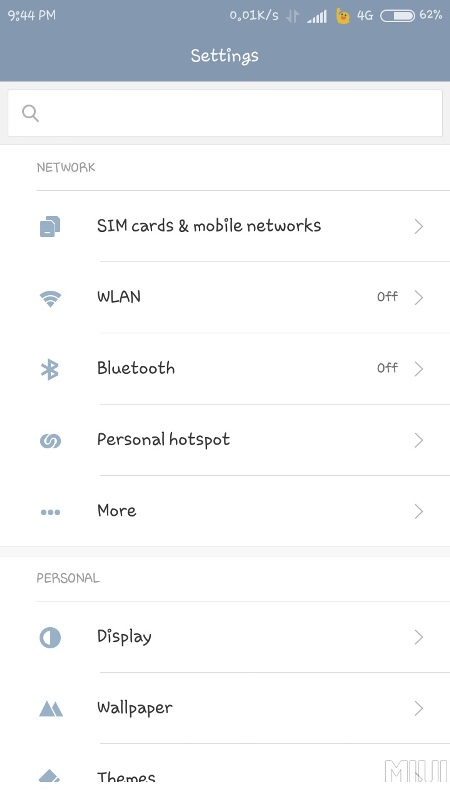Tap the search magnifier icon
Screen dimensions: 450x800
tap(31, 113)
